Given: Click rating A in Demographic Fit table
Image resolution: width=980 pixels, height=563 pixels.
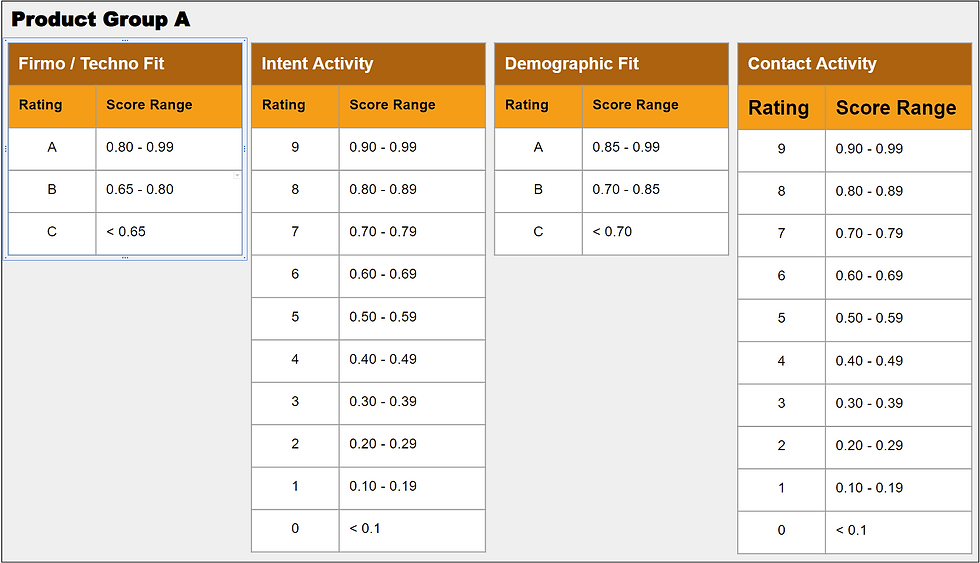Looking at the screenshot, I should pyautogui.click(x=539, y=149).
